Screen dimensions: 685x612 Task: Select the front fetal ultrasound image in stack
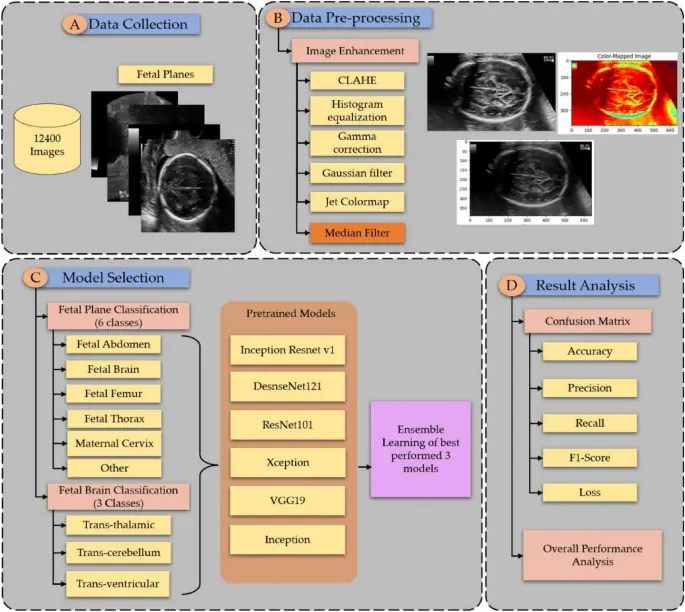(188, 186)
